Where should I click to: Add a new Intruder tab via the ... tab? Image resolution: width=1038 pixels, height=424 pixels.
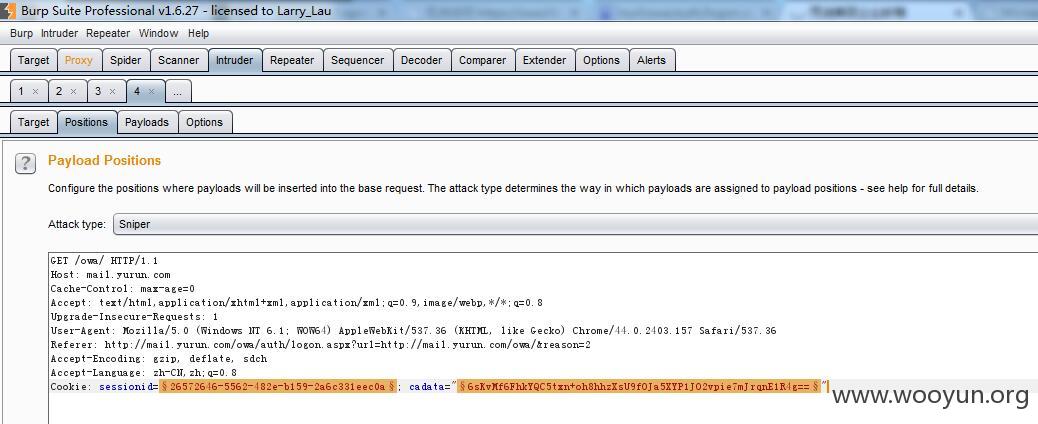point(177,91)
